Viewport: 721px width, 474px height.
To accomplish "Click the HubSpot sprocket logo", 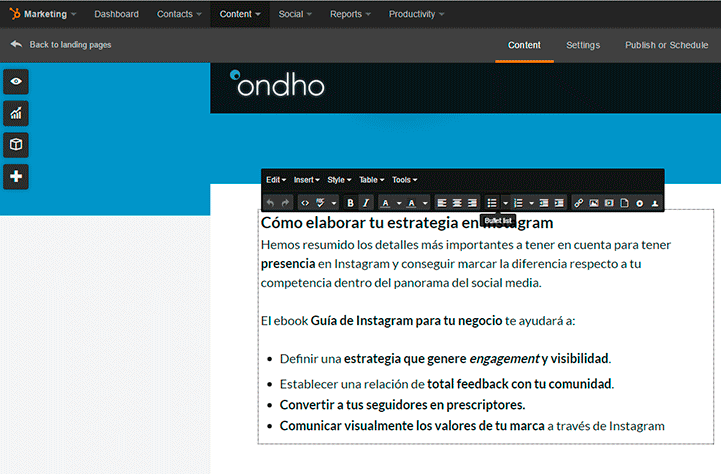I will coord(15,14).
